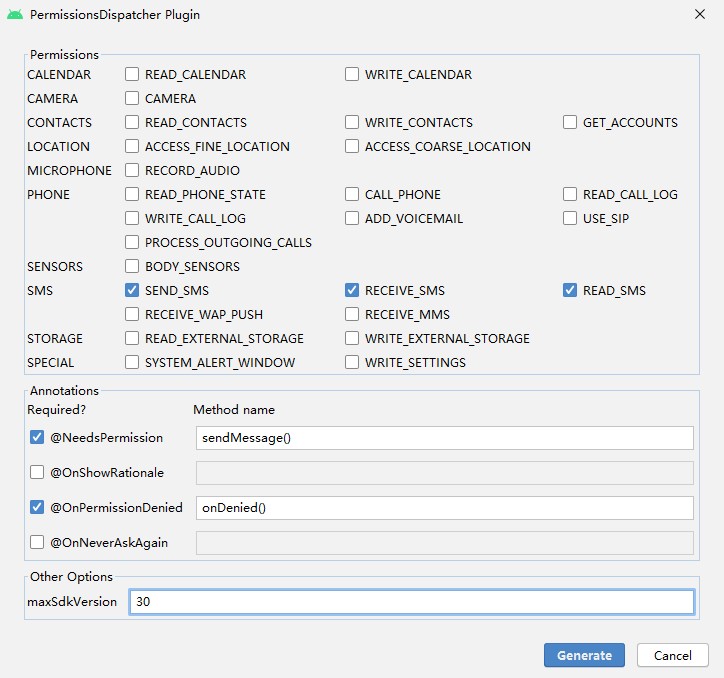Uncheck the @NeedsPermission annotation
Screen dimensions: 724x678
[x=37, y=438]
